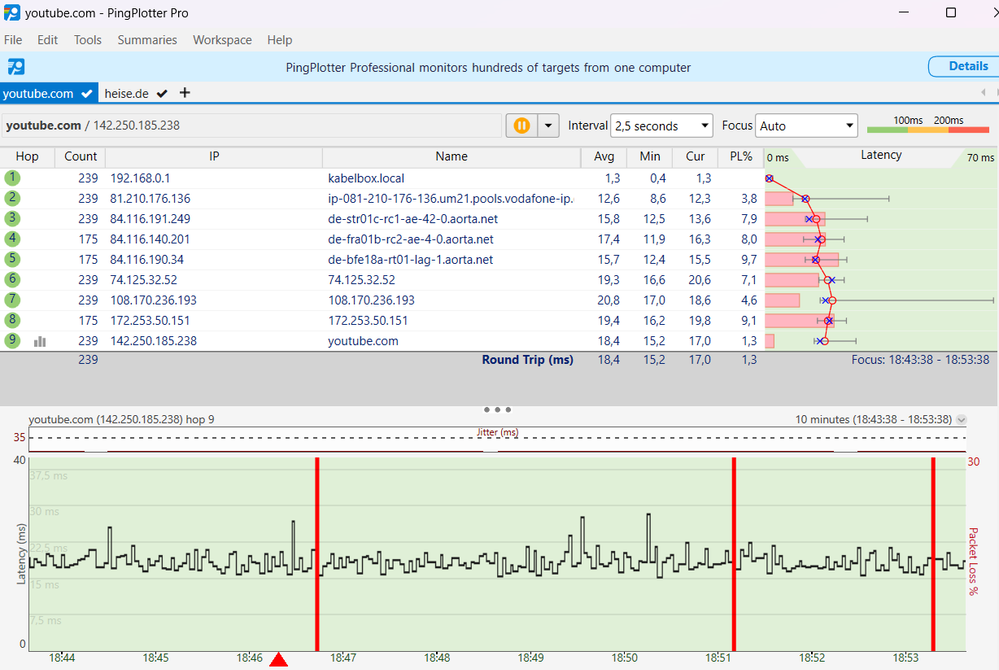Click the Name column header
The height and width of the screenshot is (670, 999).
tap(452, 157)
